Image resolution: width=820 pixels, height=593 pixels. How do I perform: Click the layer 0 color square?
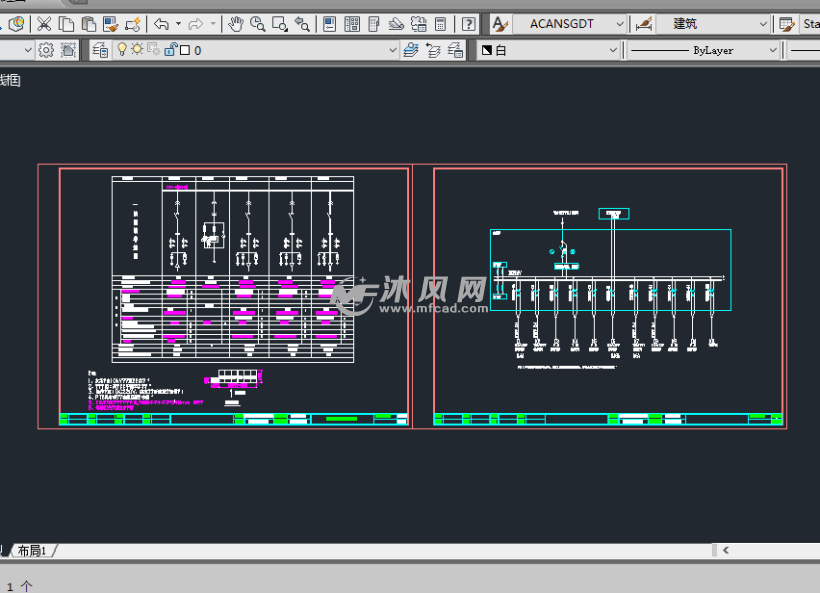pyautogui.click(x=185, y=50)
